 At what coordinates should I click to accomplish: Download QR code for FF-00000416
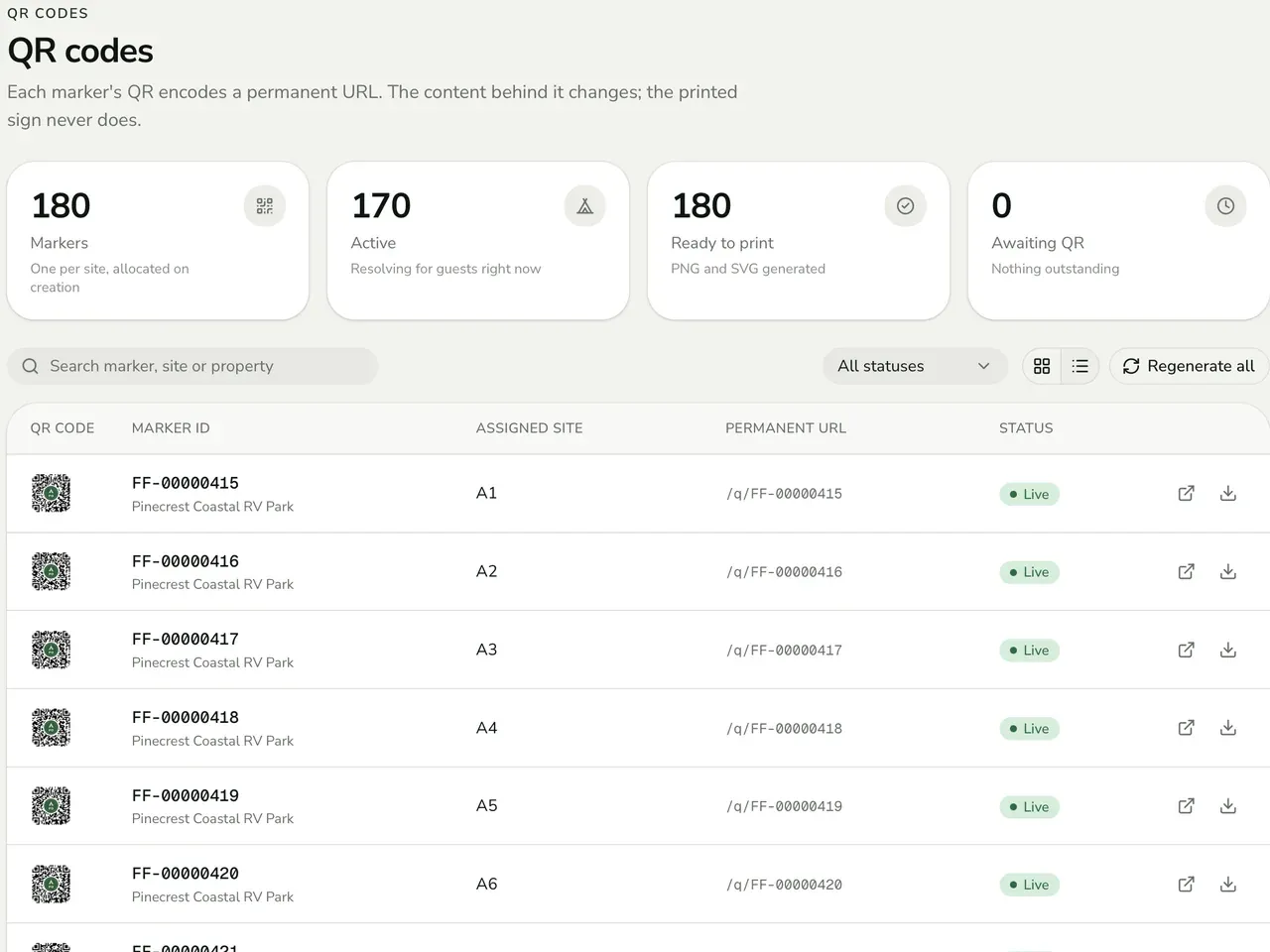[1228, 571]
